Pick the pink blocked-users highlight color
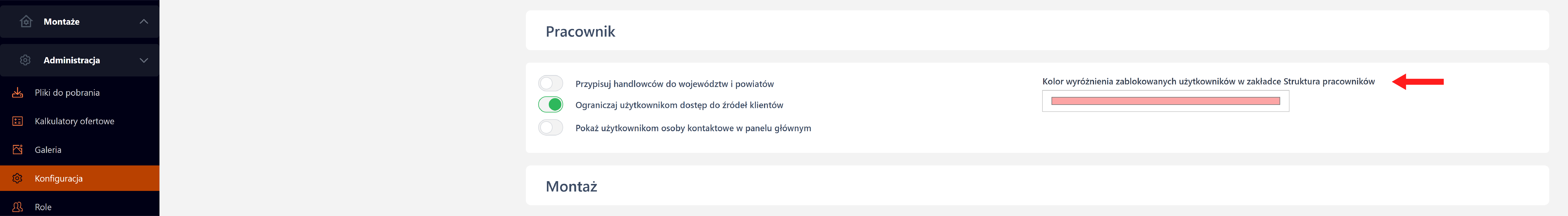The height and width of the screenshot is (216, 1568). pos(1165,101)
